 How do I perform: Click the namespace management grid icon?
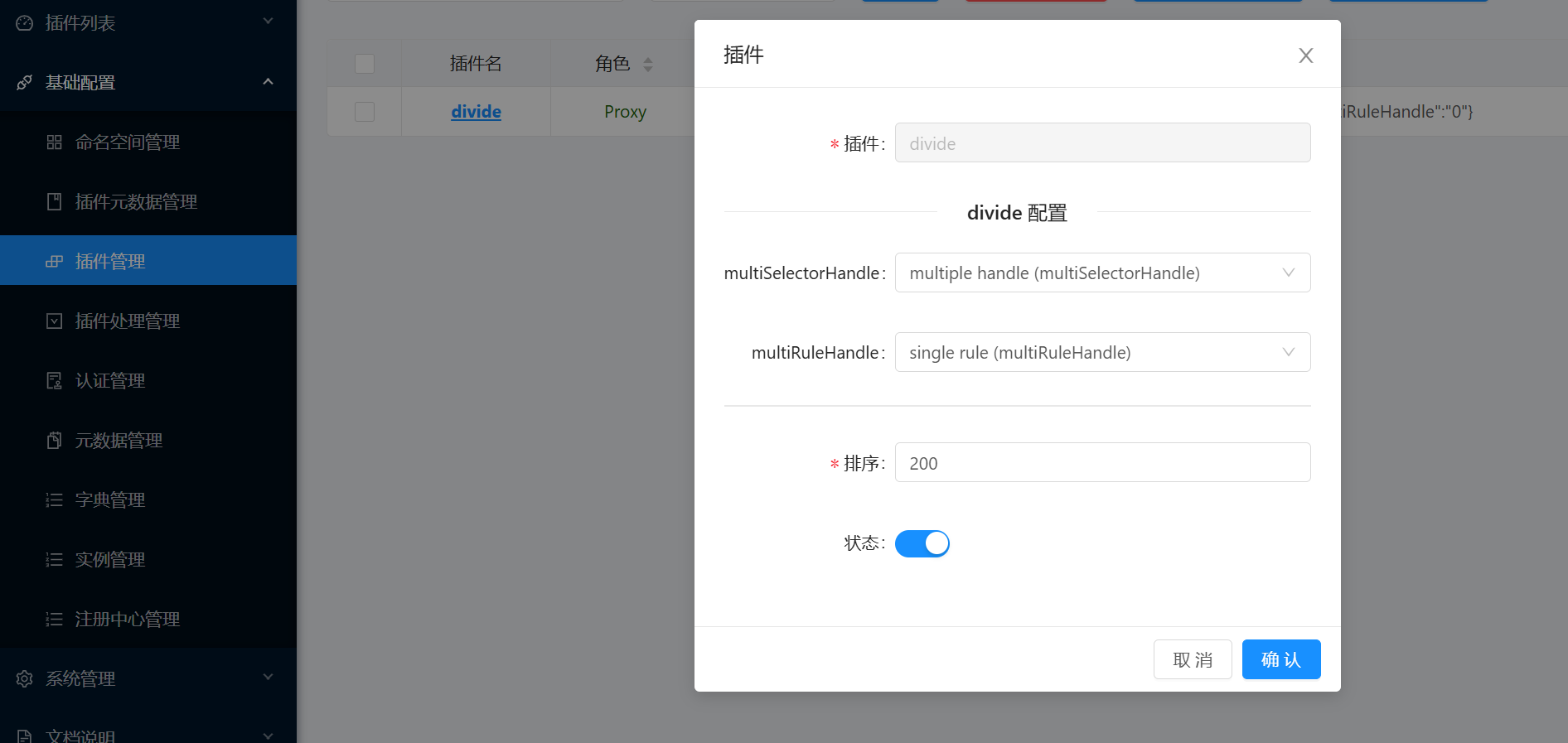54,142
